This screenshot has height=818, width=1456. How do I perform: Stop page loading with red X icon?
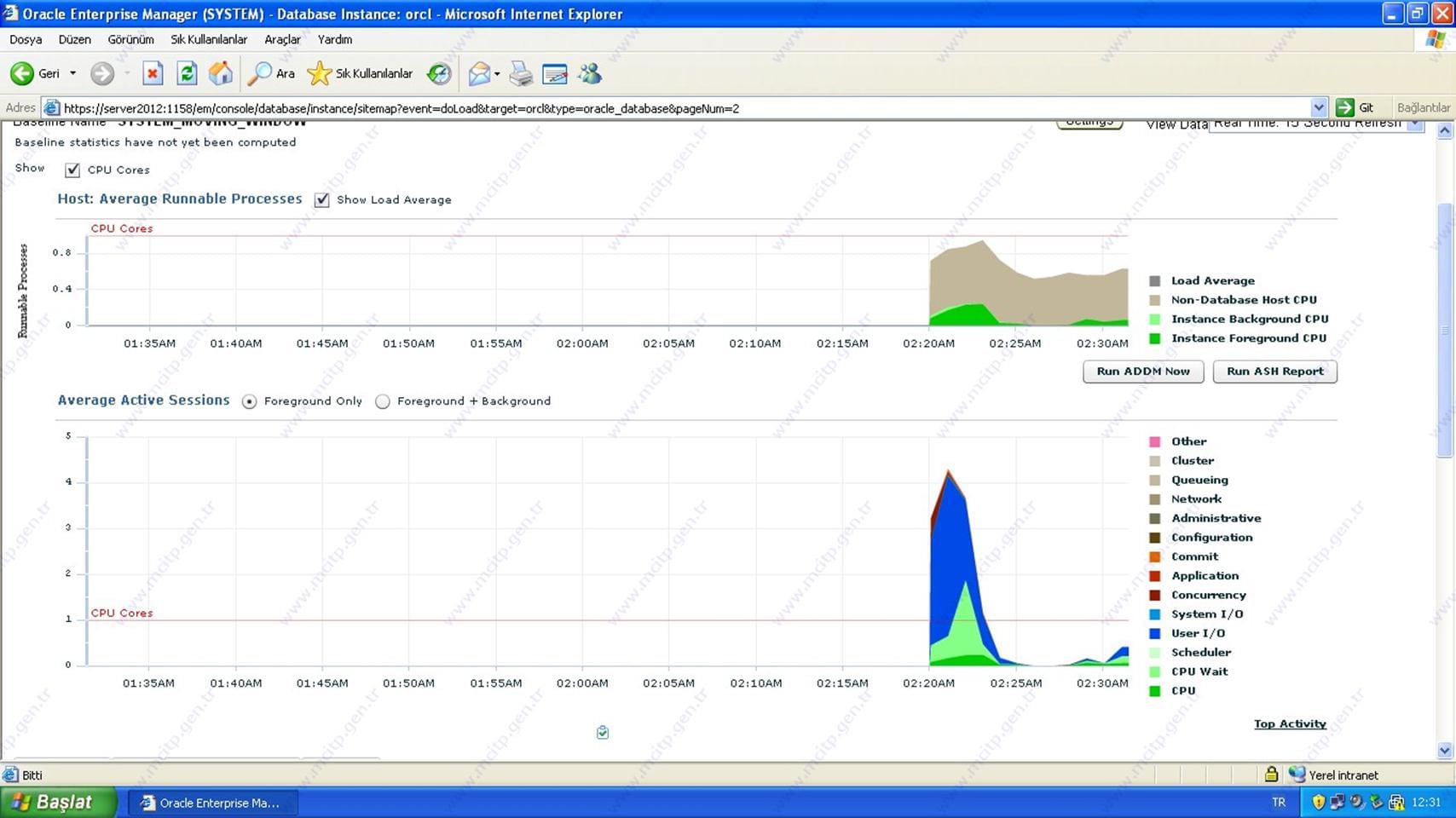tap(153, 73)
